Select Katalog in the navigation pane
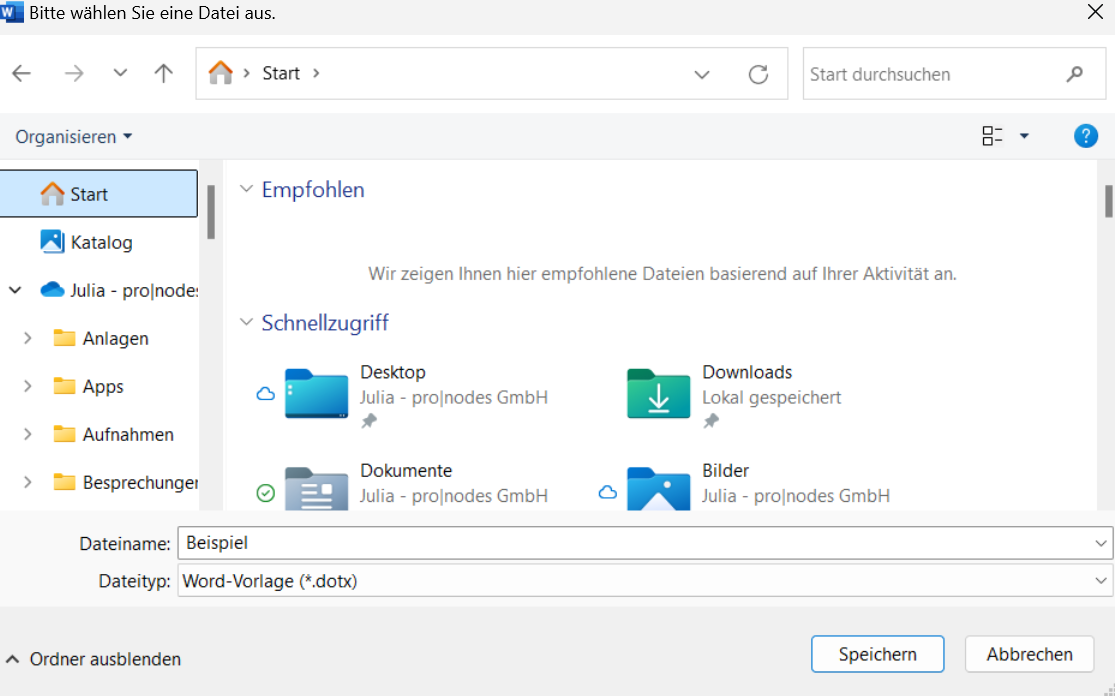This screenshot has width=1115, height=696. click(100, 242)
